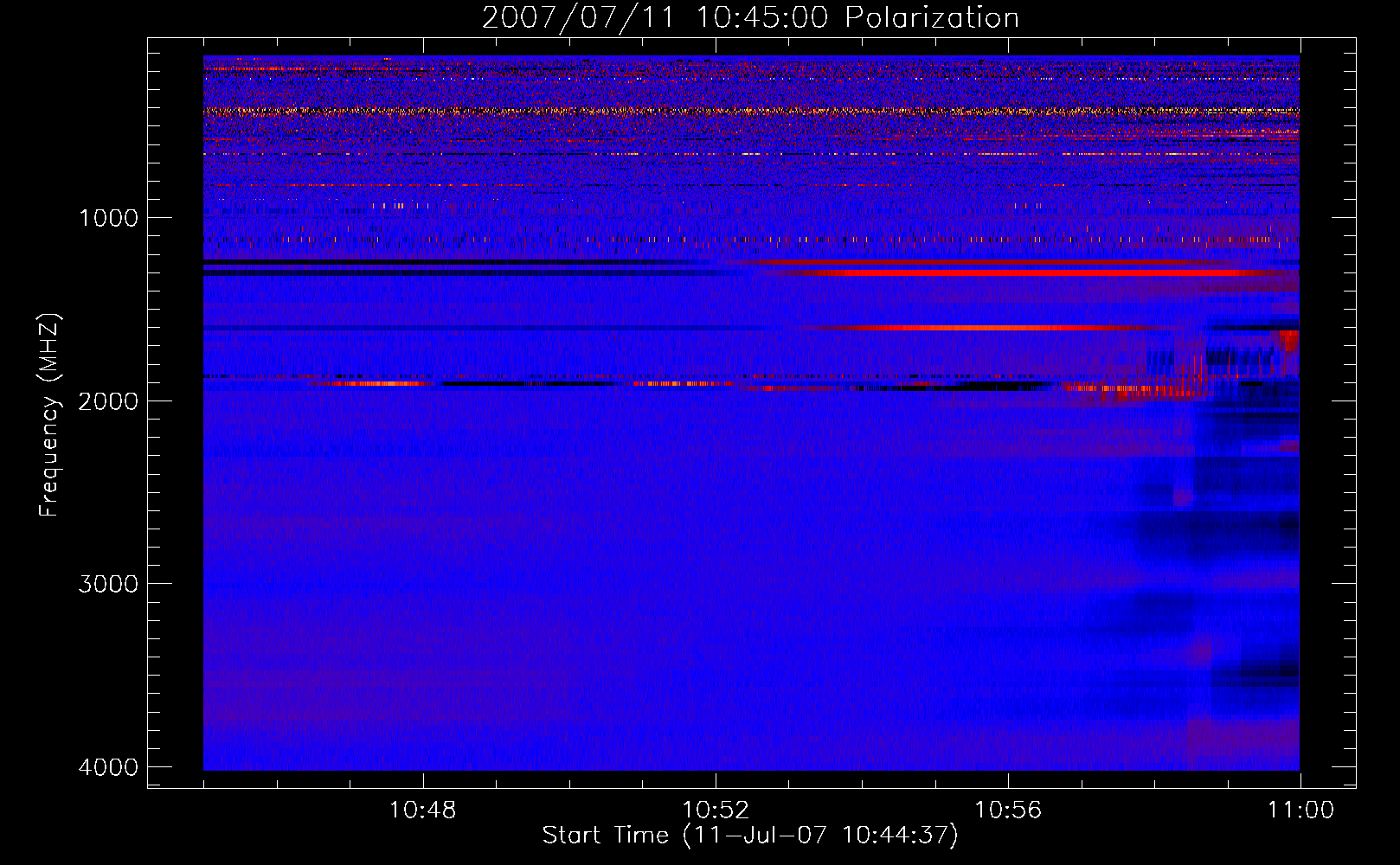
Task: Click the plot title '2007/07/11 10:45:00 Polarization'
Action: (x=750, y=18)
